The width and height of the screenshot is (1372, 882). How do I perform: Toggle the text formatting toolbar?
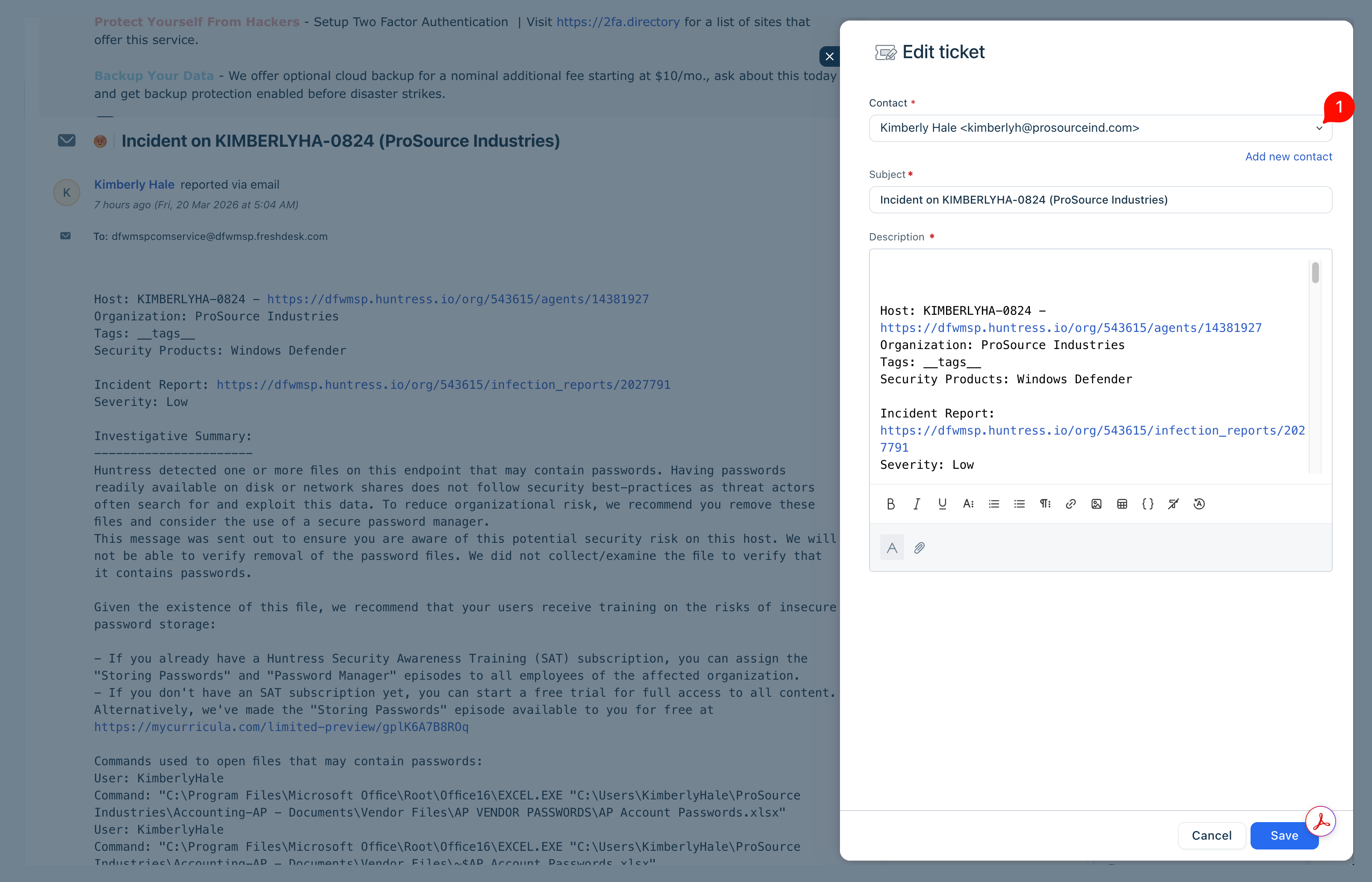(892, 548)
